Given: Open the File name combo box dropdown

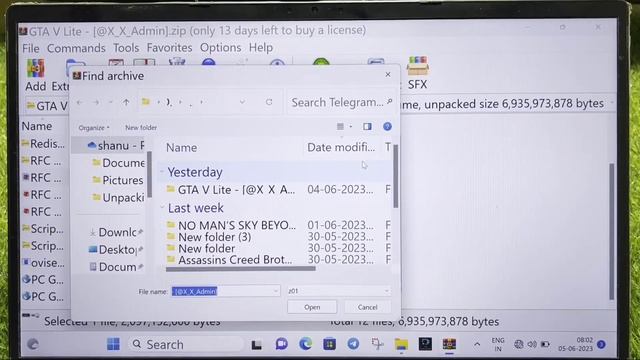Looking at the screenshot, I should pyautogui.click(x=276, y=291).
